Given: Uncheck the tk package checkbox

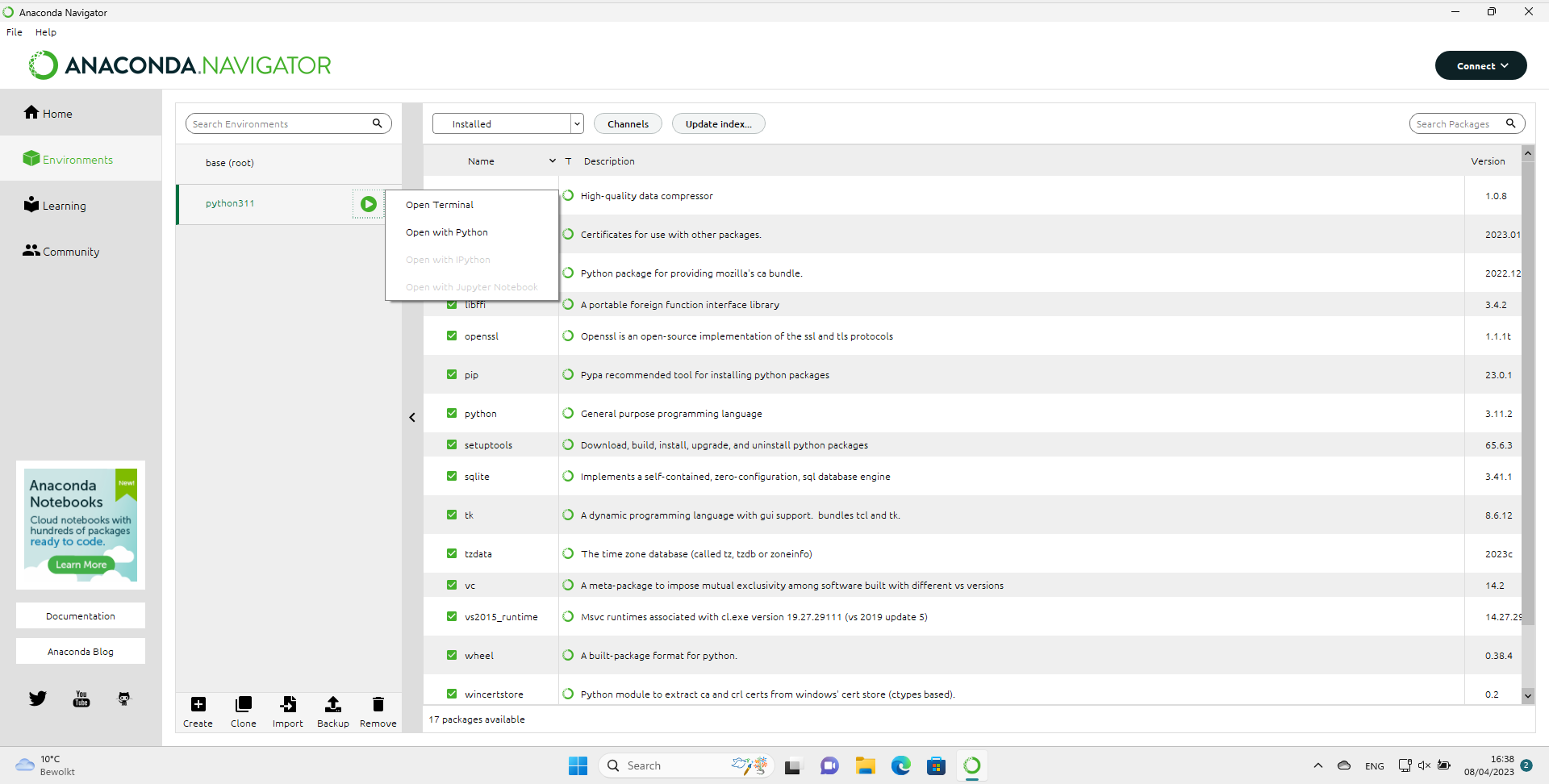Looking at the screenshot, I should (x=452, y=515).
